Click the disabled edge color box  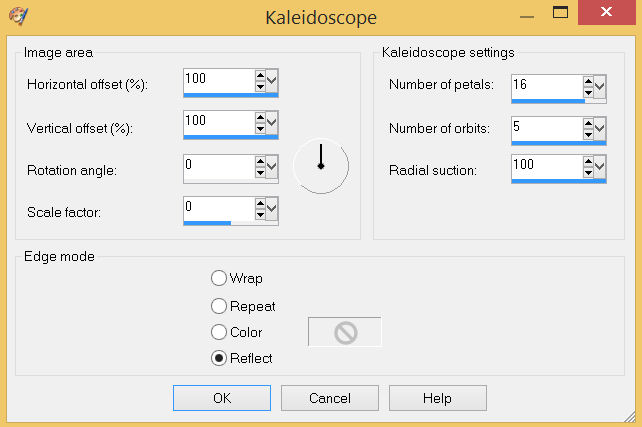345,333
